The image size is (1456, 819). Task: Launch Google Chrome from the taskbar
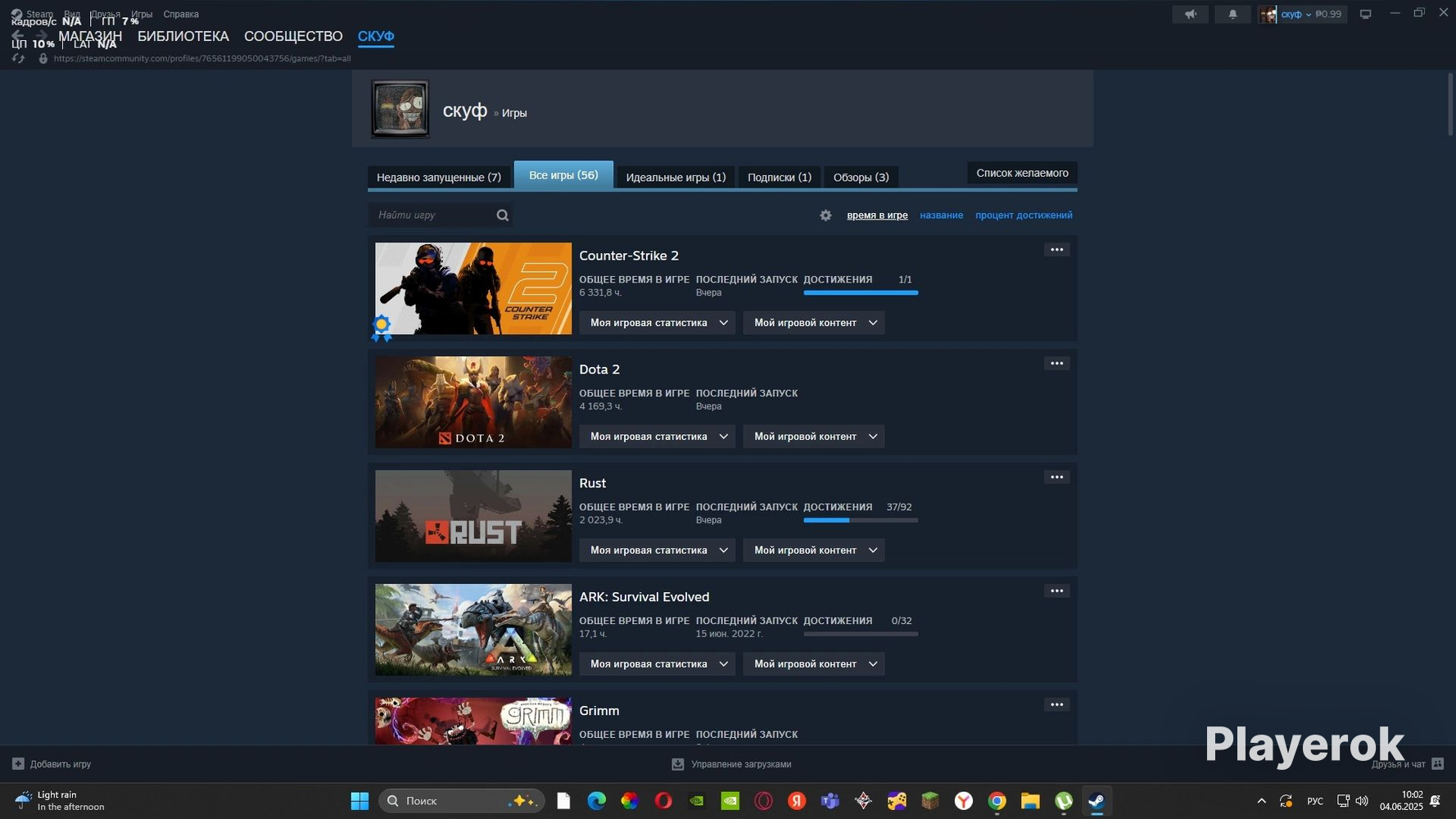click(997, 801)
